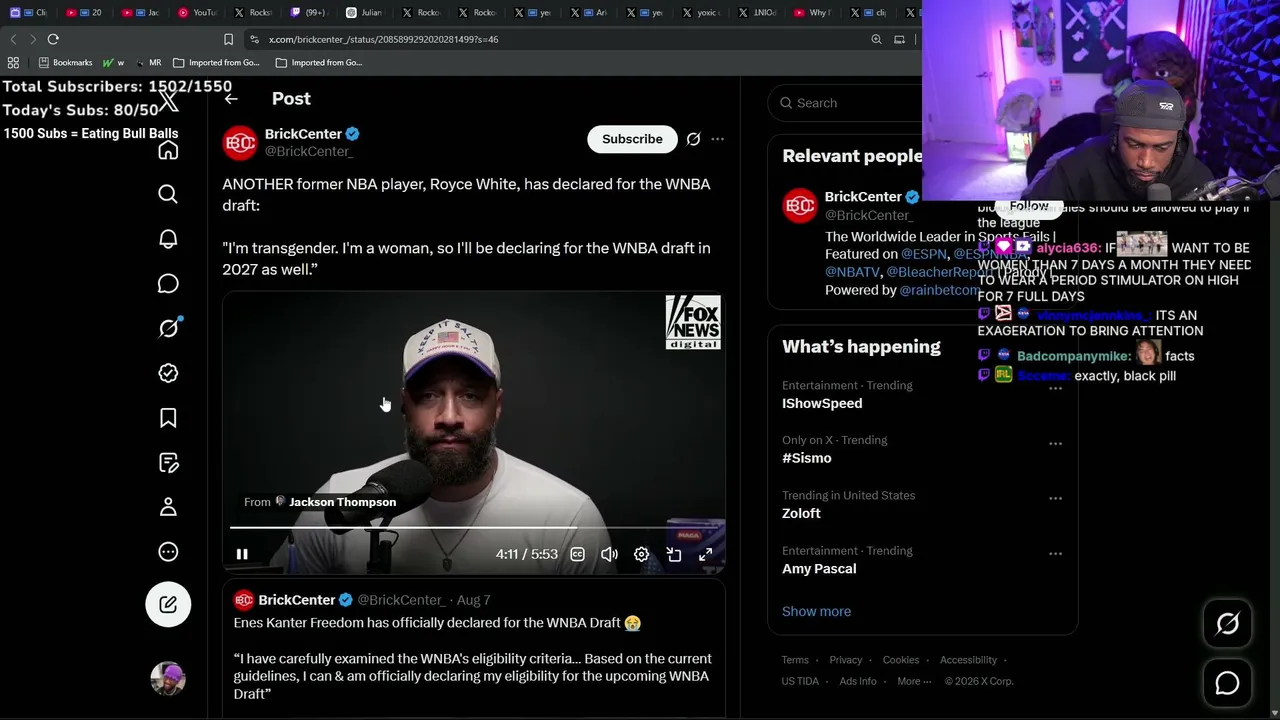Subscribe to BrickCenter
Viewport: 1280px width, 720px height.
pyautogui.click(x=632, y=139)
